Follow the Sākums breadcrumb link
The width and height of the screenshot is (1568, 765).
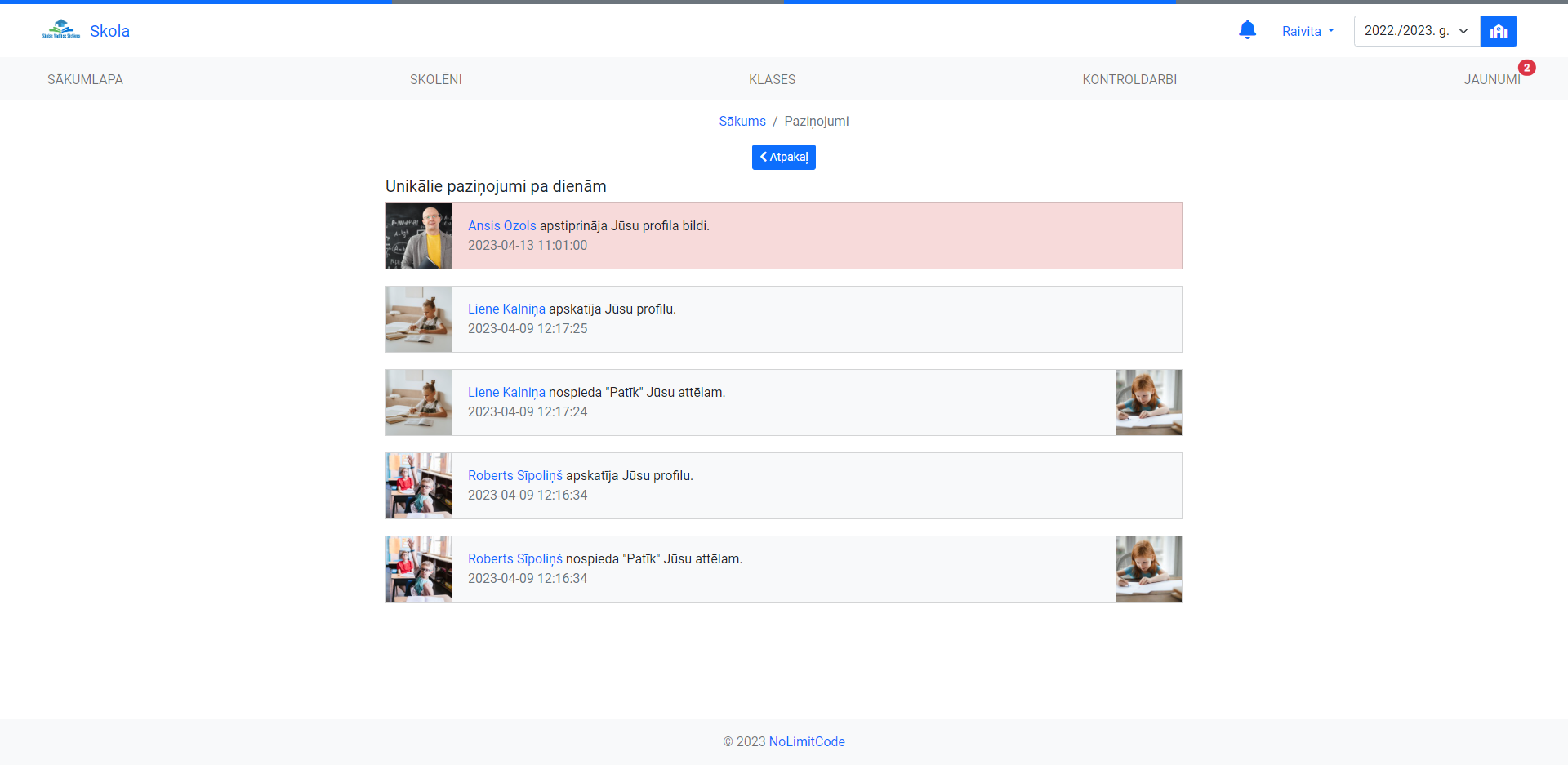pos(742,121)
